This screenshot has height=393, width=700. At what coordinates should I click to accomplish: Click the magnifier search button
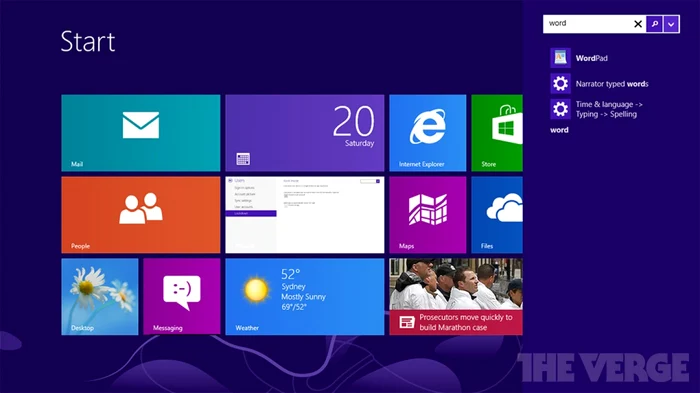click(654, 24)
